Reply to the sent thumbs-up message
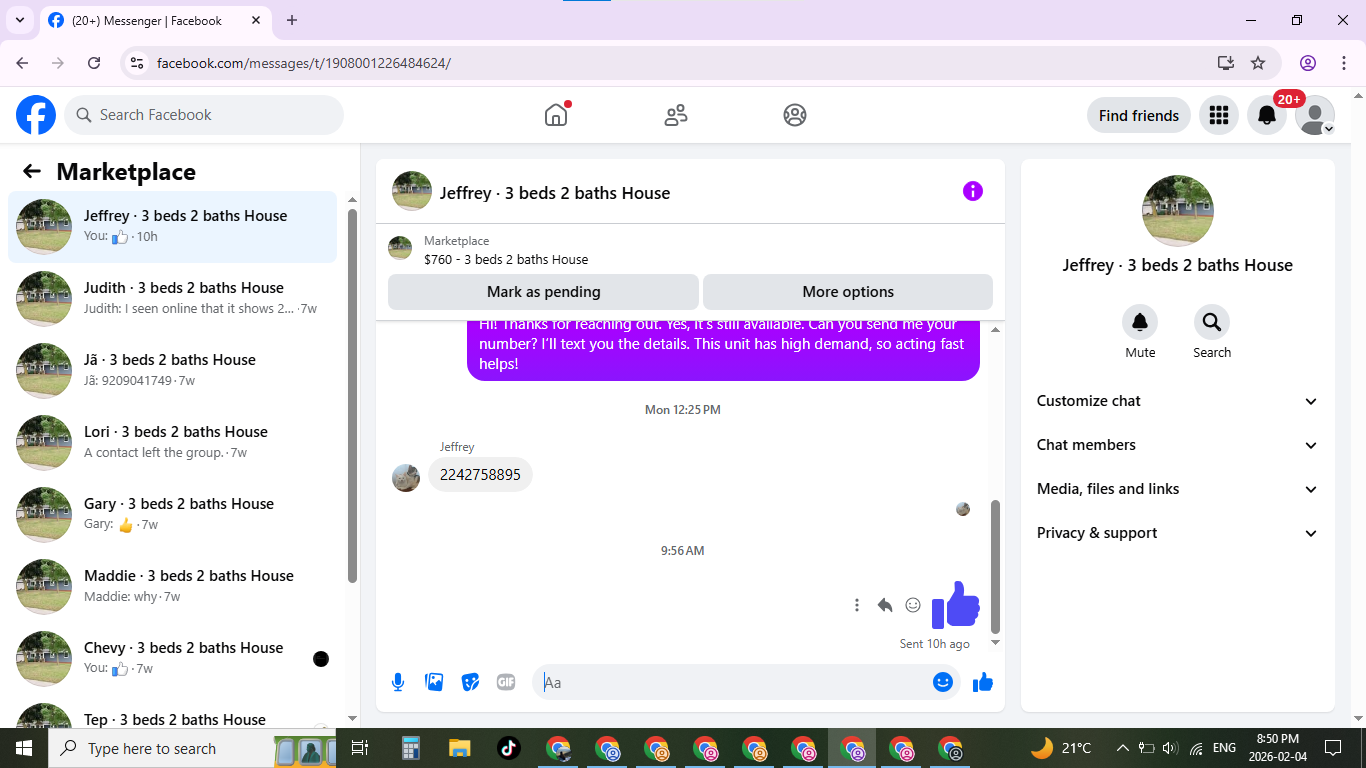Viewport: 1366px width, 768px height. [885, 605]
